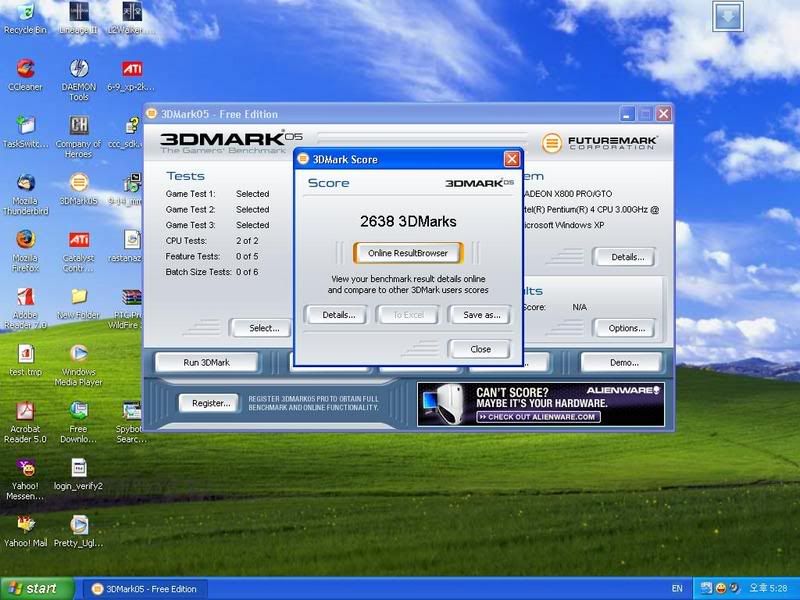Launch Windows Media Player from the desktop
This screenshot has height=600, width=800.
[x=79, y=355]
